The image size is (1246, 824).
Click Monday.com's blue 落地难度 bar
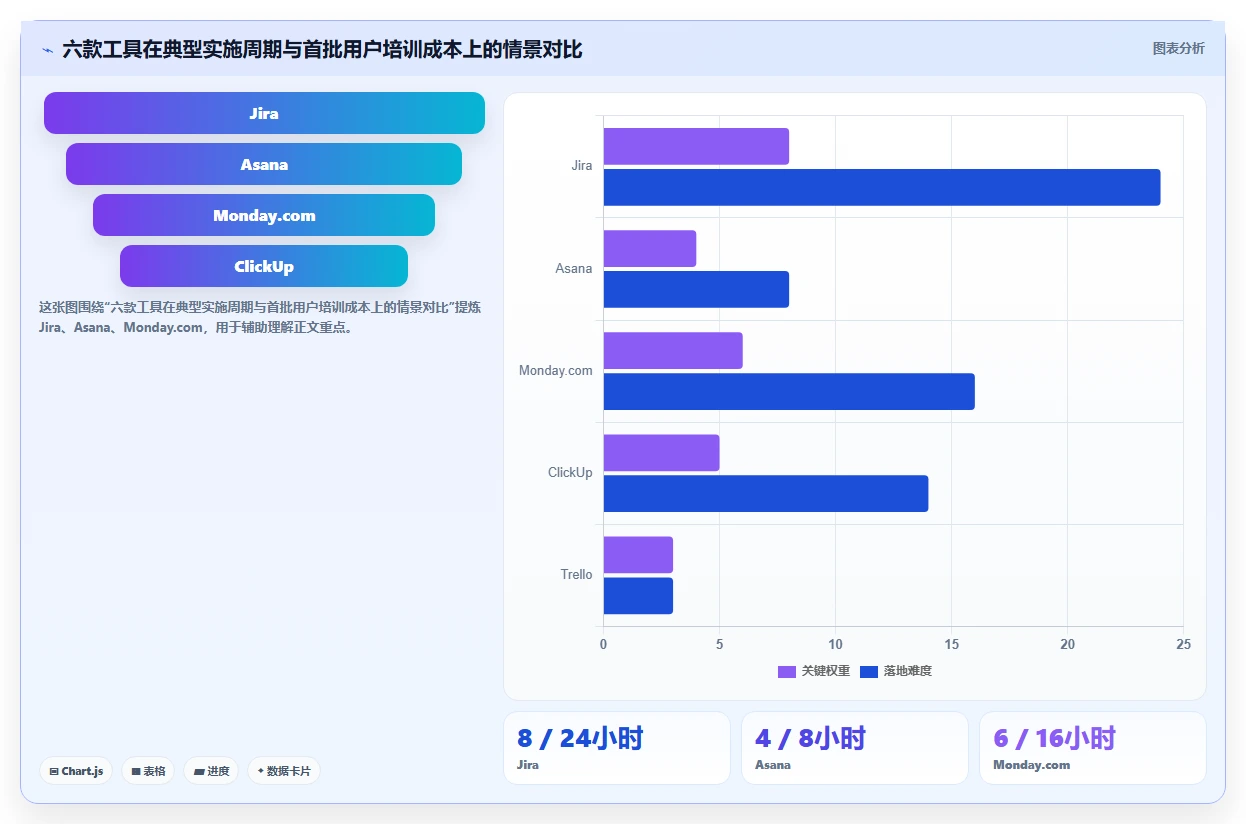789,391
